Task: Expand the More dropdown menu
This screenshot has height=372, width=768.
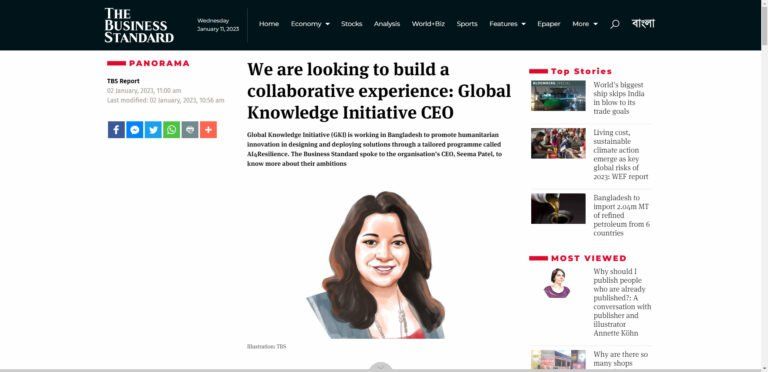Action: [x=585, y=24]
